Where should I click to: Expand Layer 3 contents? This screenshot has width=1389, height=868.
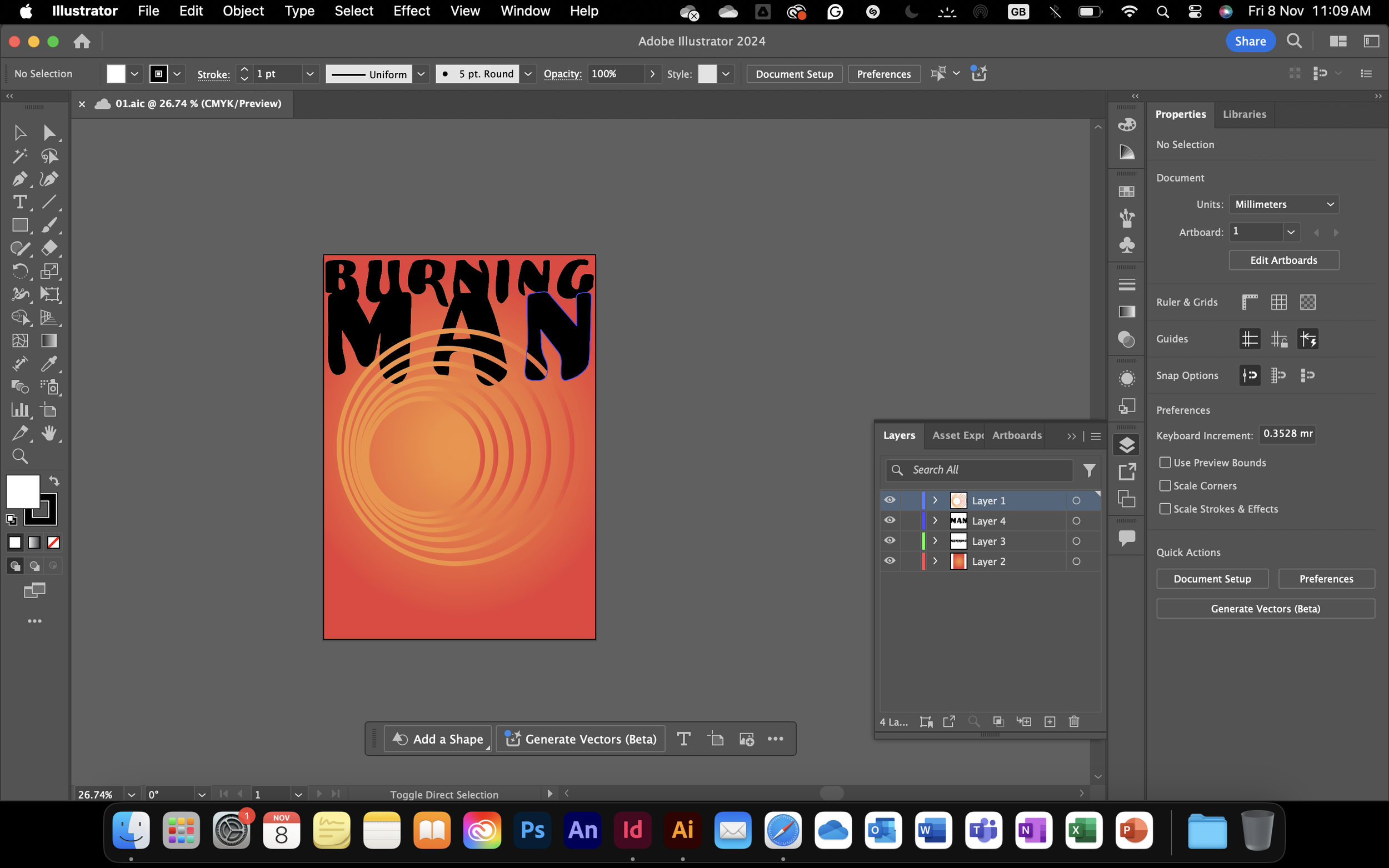(x=935, y=541)
